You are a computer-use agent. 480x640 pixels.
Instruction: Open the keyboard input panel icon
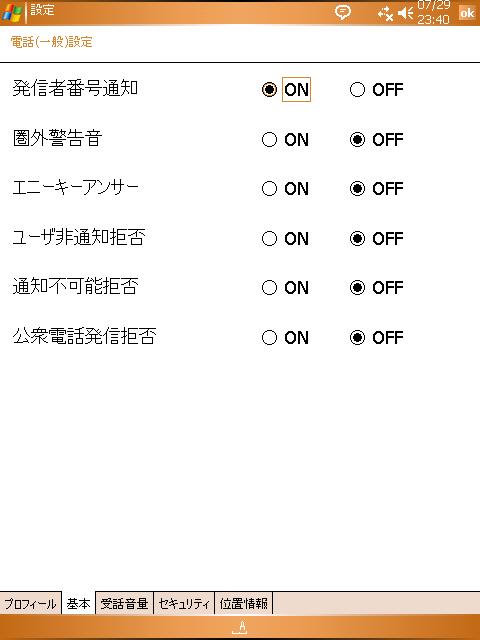(240, 627)
